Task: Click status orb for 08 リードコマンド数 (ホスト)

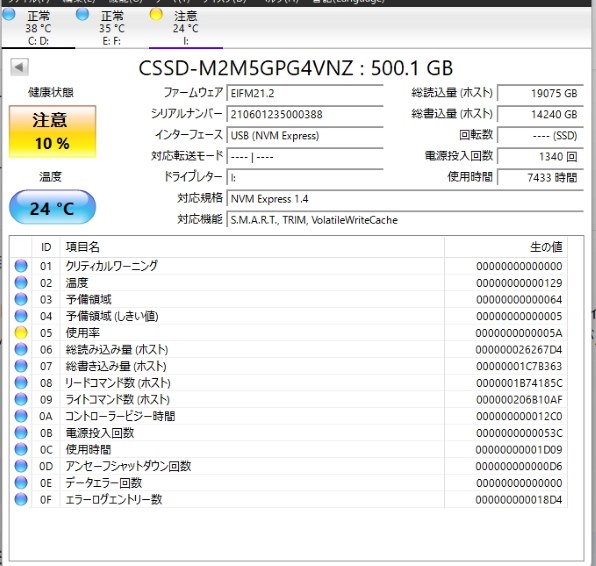Action: (21, 383)
